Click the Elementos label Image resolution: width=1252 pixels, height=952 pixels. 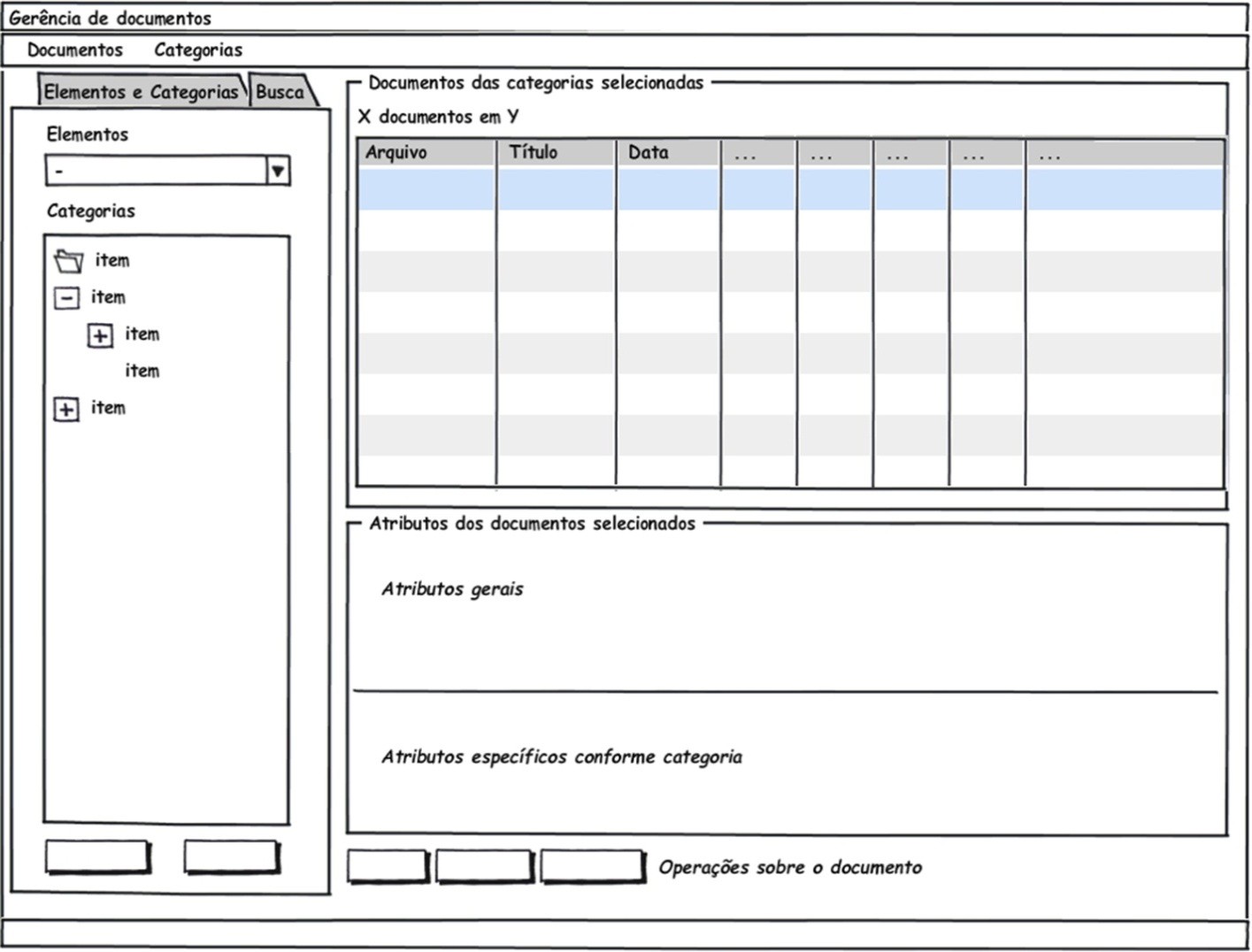(88, 134)
